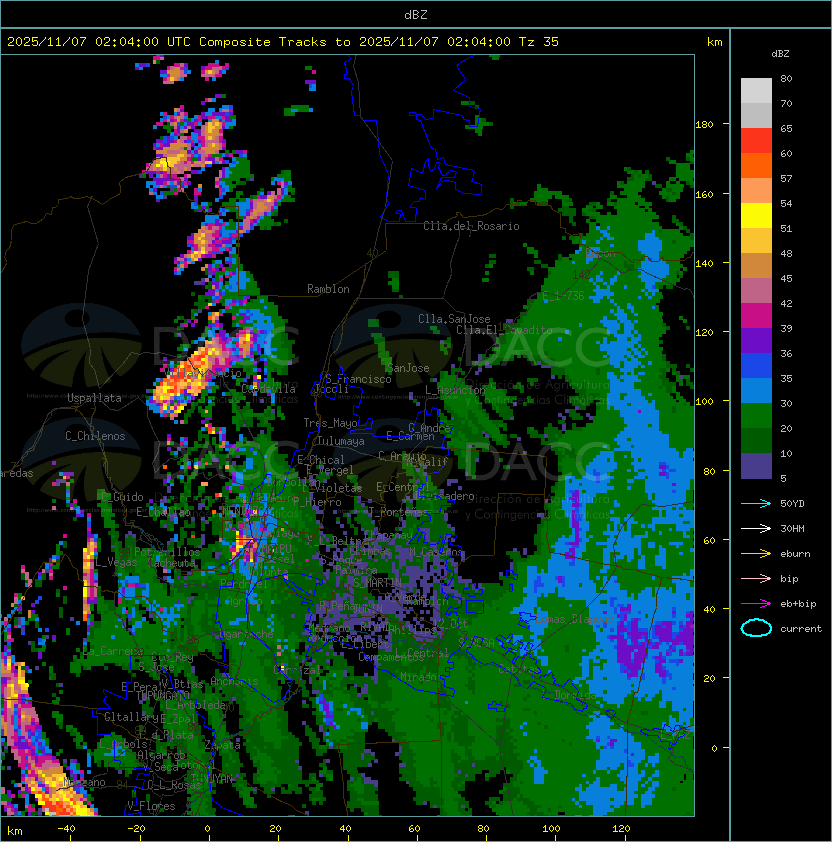Click the y-axis '140' km tick label
The image size is (832, 842).
coord(704,263)
